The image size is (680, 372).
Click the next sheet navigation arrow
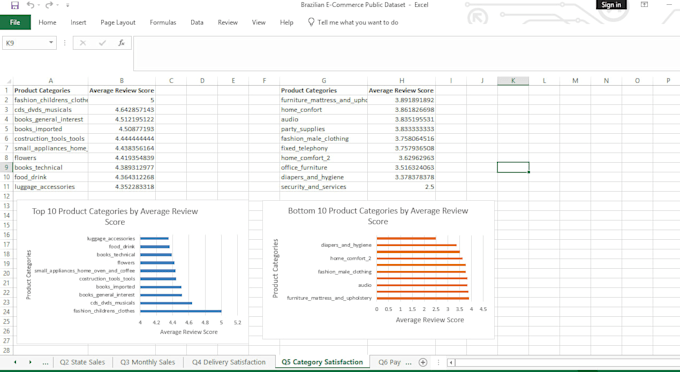30,362
